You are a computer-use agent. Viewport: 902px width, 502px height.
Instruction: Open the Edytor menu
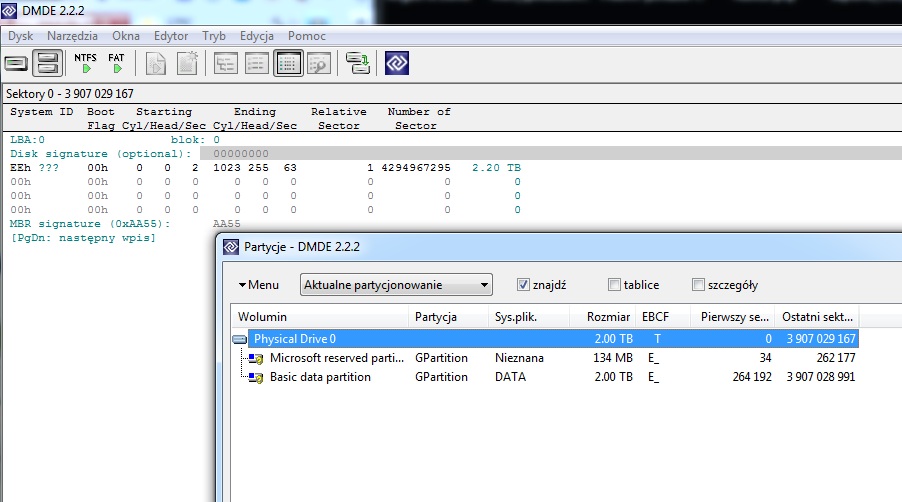coord(171,36)
